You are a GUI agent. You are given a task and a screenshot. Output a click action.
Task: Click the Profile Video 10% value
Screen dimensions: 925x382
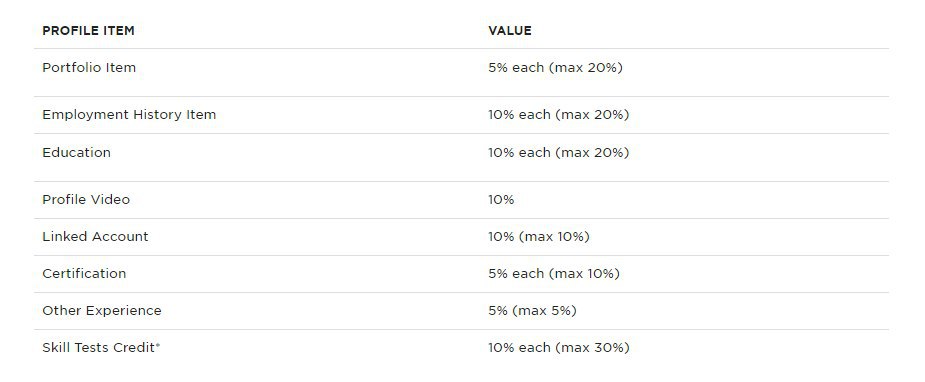501,200
